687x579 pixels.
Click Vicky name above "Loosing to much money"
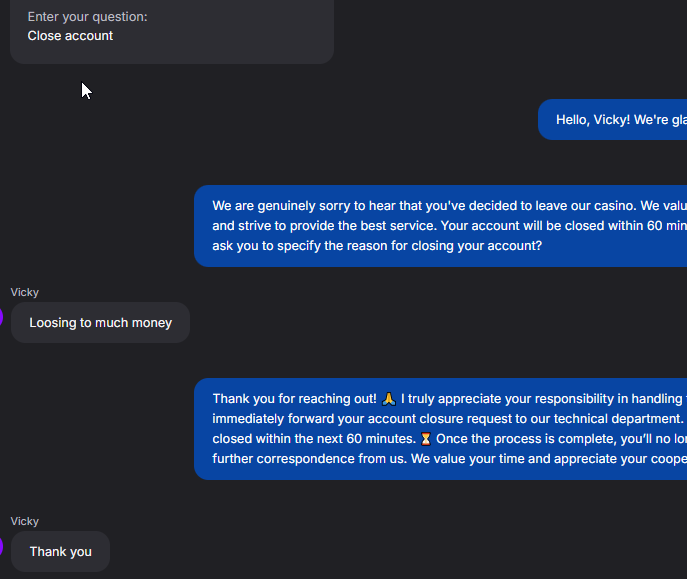point(25,292)
